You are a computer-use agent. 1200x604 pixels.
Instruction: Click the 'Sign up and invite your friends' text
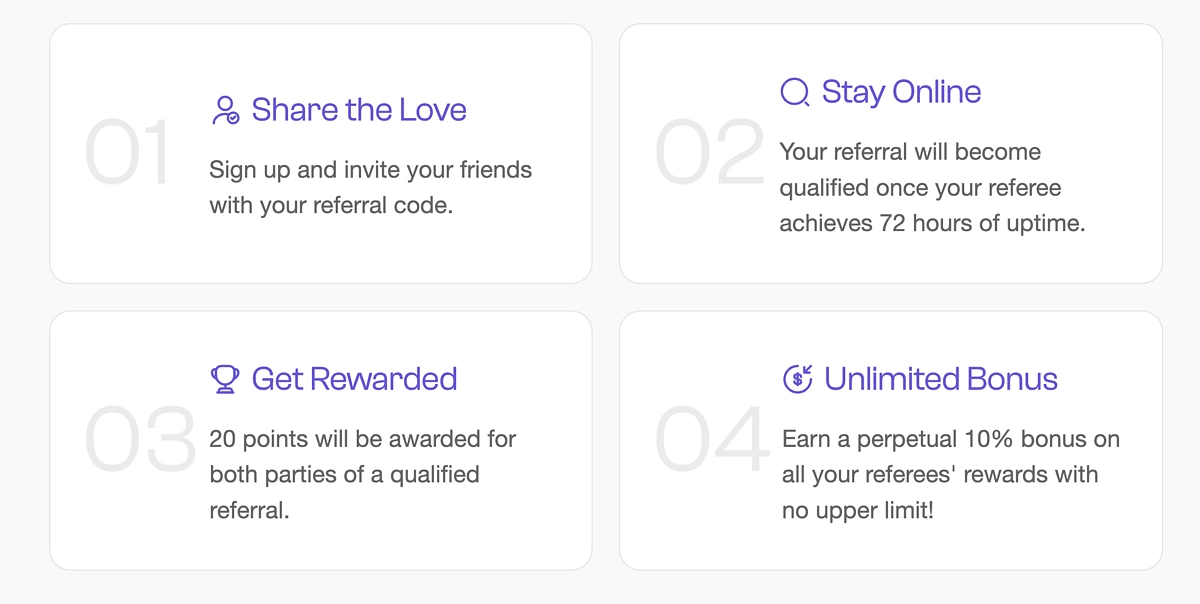point(371,170)
